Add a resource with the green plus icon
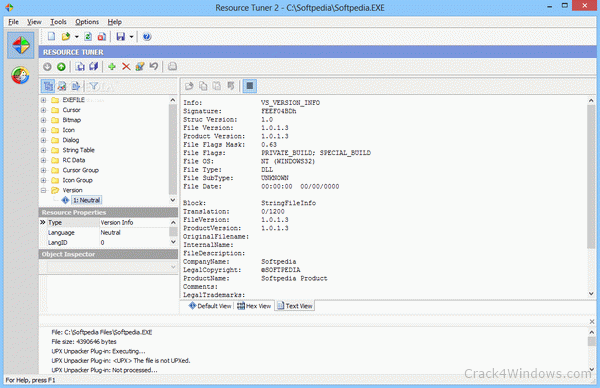 coord(112,67)
